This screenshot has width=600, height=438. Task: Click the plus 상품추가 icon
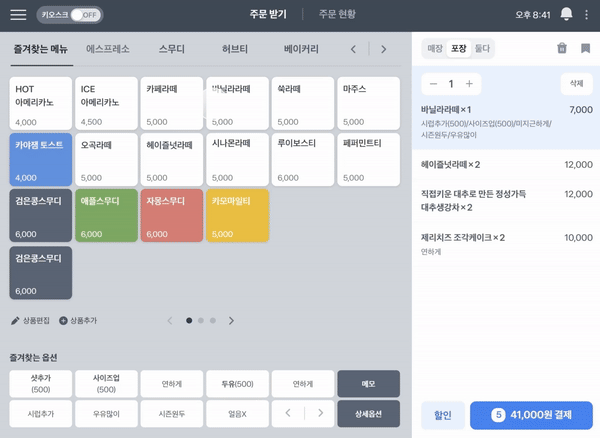pos(64,321)
